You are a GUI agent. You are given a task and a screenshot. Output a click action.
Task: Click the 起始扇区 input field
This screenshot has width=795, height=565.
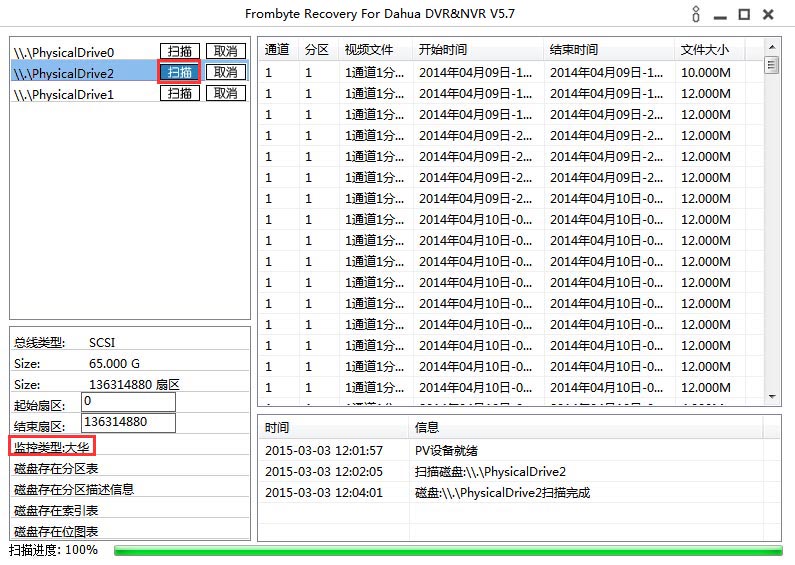coord(128,402)
